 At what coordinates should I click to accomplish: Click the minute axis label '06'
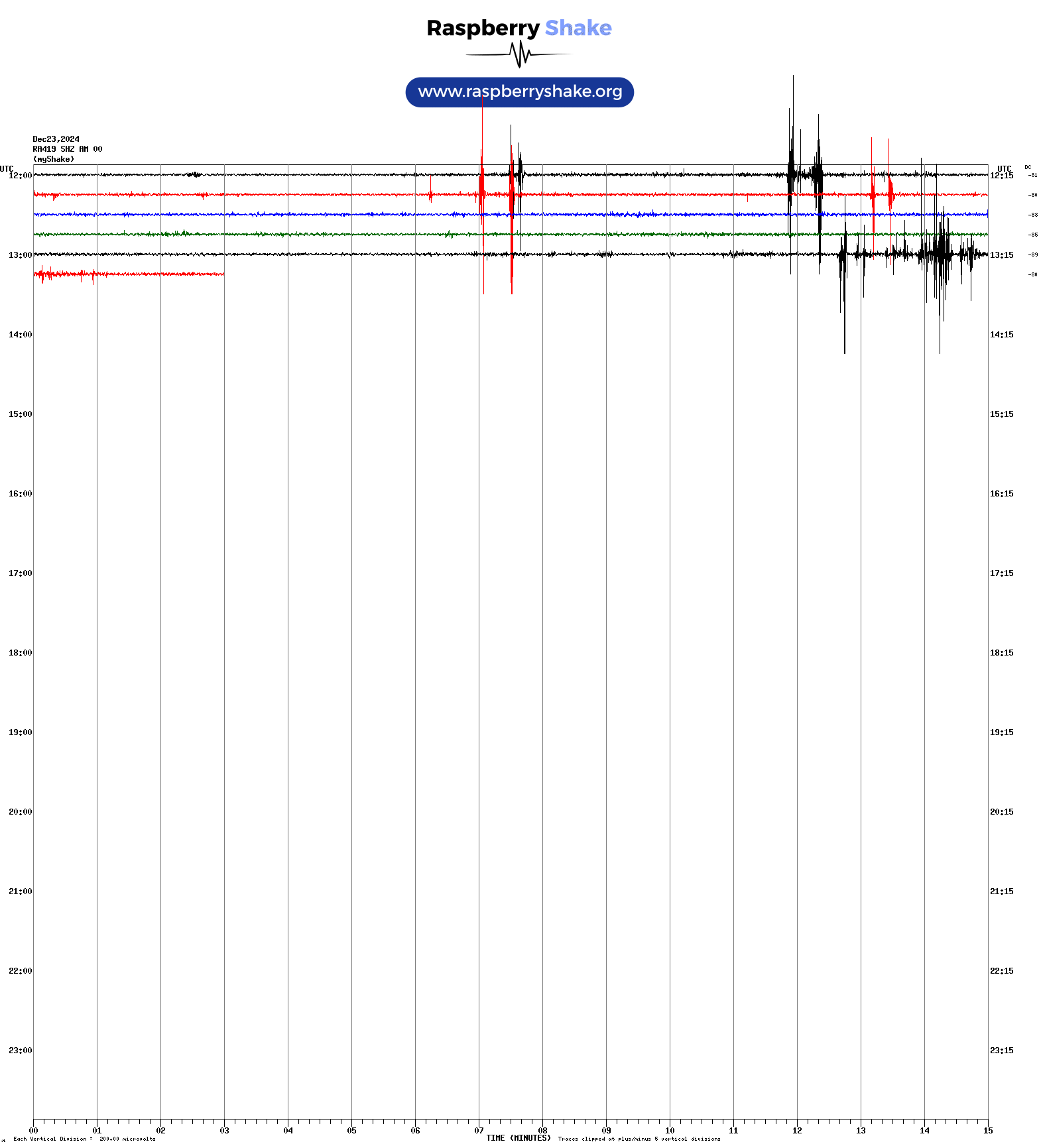coord(415,1131)
